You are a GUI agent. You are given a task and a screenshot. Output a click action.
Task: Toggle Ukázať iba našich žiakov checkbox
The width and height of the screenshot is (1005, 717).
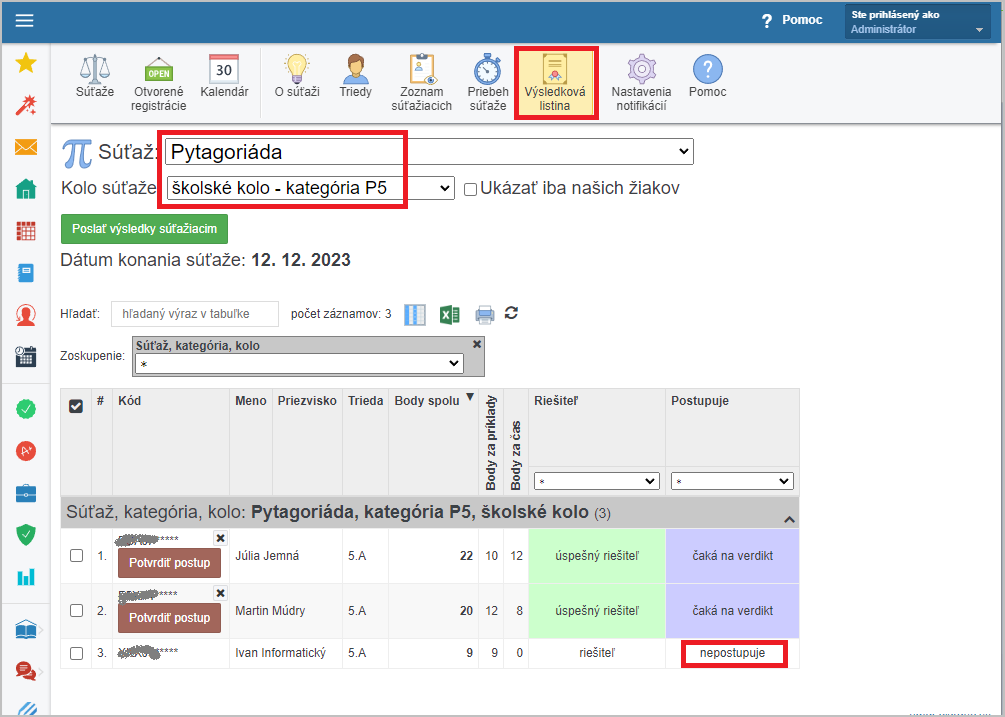coord(470,190)
